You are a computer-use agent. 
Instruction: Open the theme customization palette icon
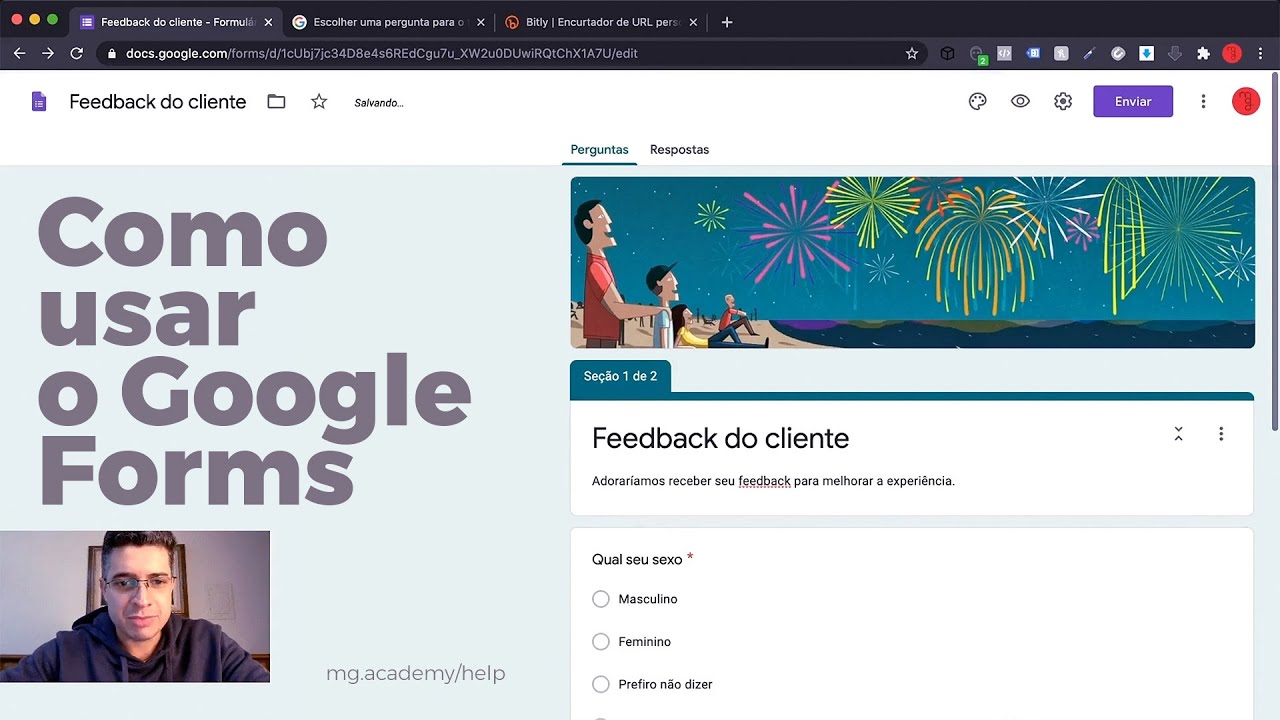978,101
